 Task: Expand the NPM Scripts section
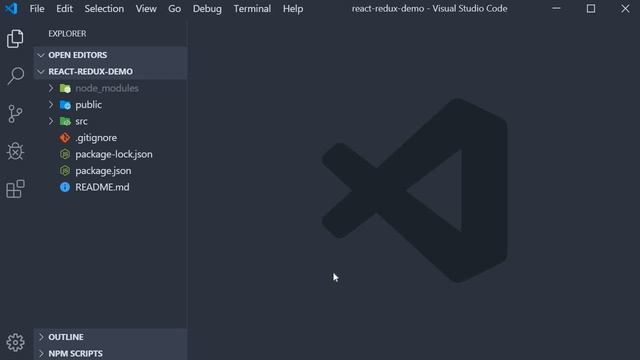click(41, 353)
